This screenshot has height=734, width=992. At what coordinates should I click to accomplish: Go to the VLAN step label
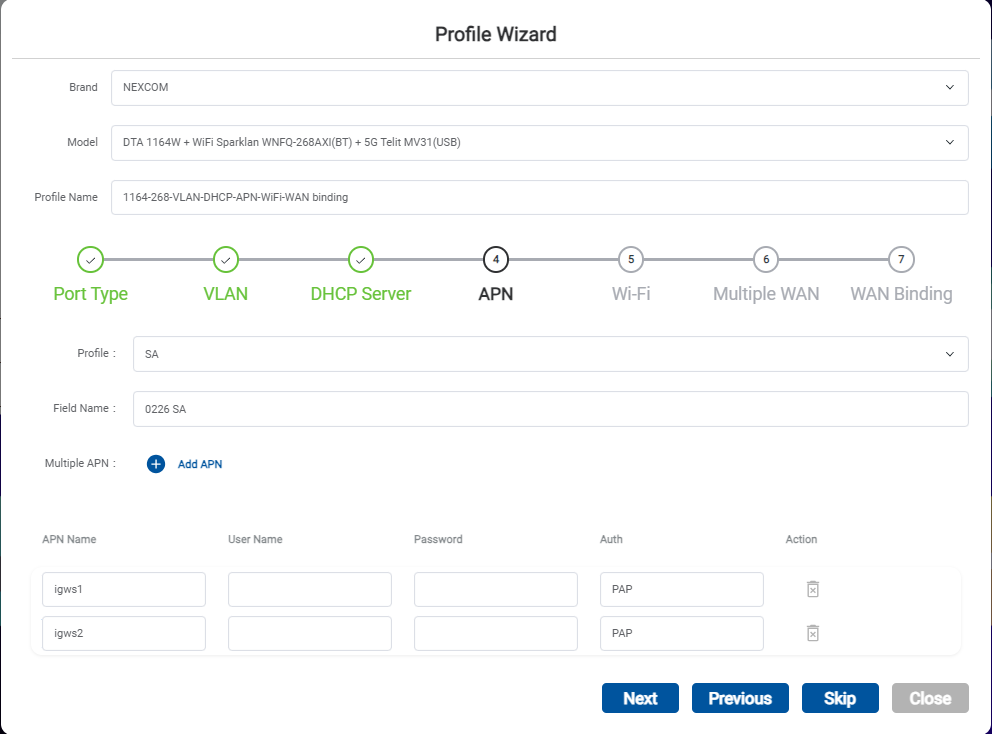[226, 294]
